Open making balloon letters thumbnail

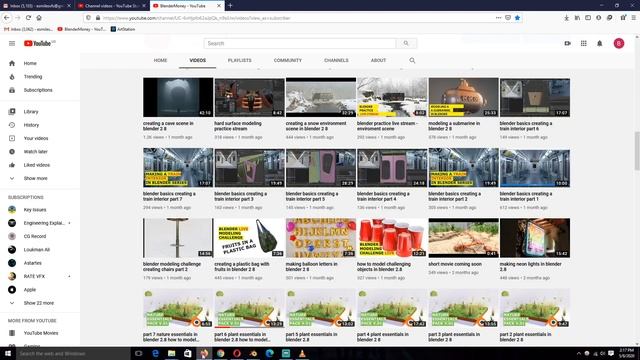(x=321, y=238)
